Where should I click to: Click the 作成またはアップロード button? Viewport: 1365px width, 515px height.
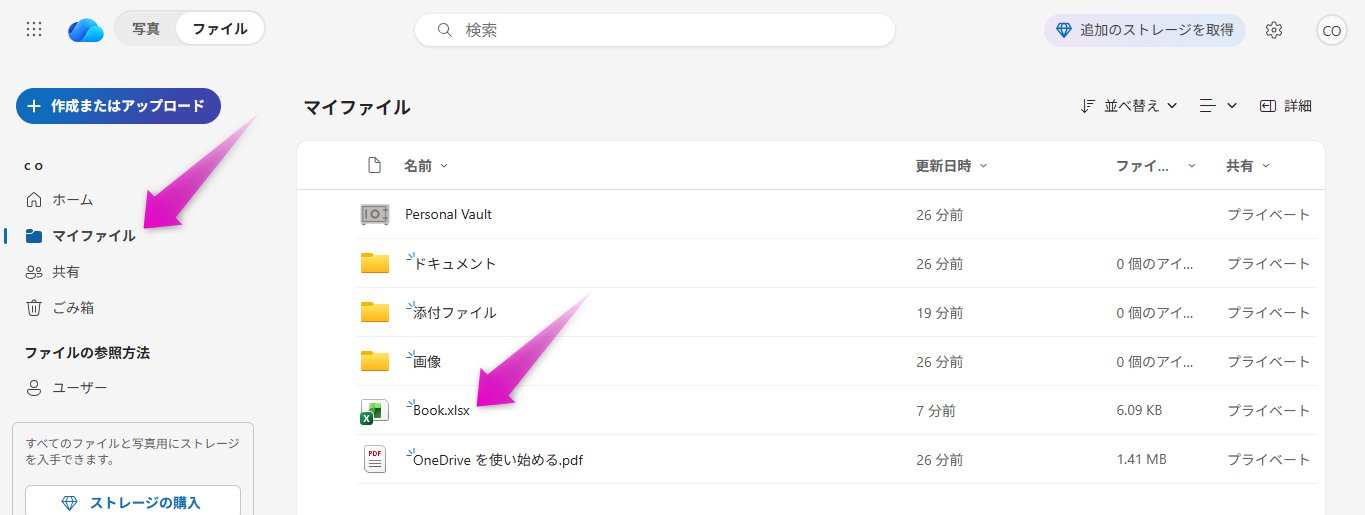[x=118, y=106]
